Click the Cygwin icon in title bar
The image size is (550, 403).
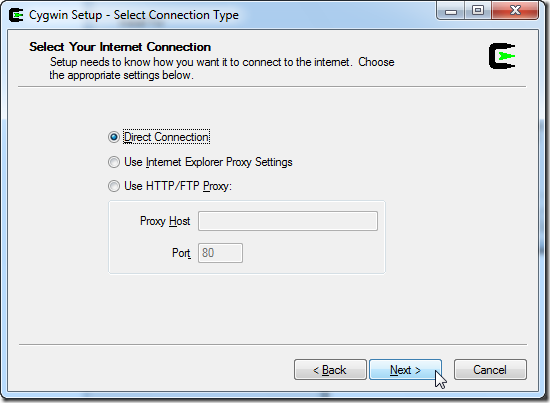(x=16, y=15)
